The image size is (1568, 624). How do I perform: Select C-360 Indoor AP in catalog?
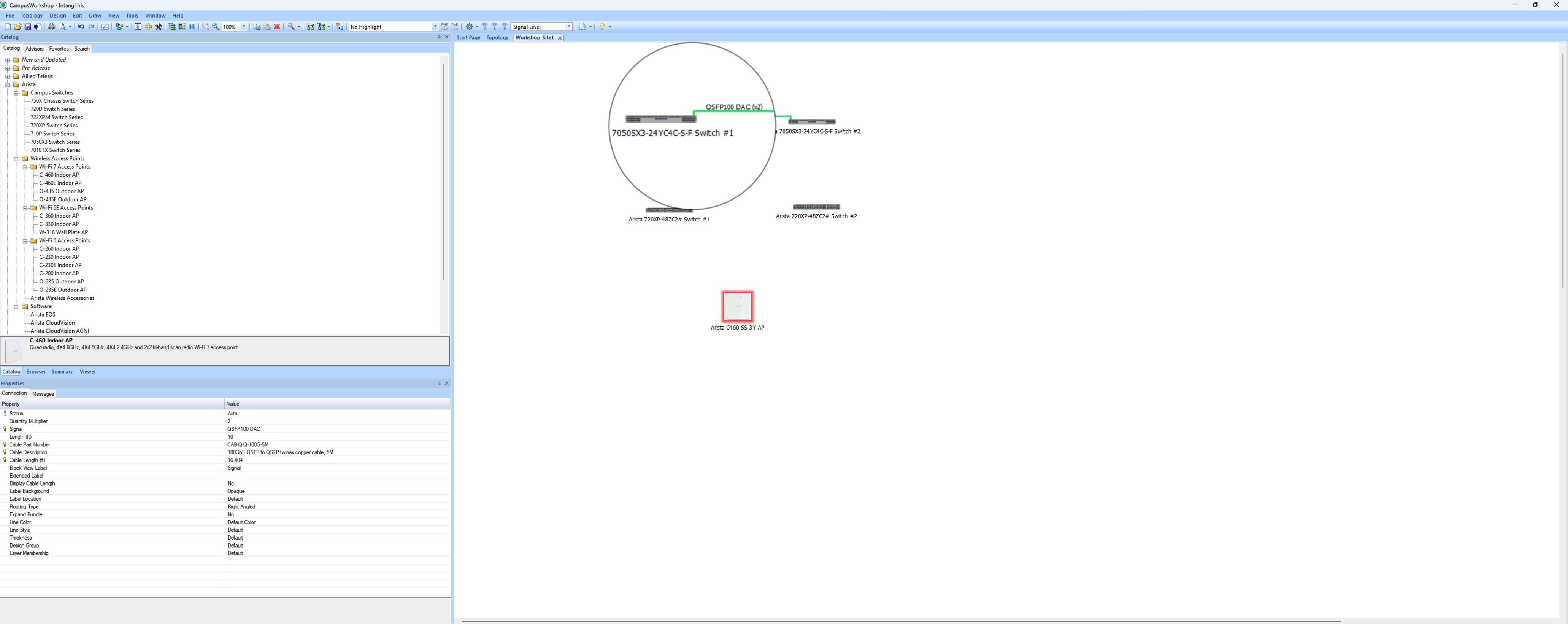(x=59, y=216)
